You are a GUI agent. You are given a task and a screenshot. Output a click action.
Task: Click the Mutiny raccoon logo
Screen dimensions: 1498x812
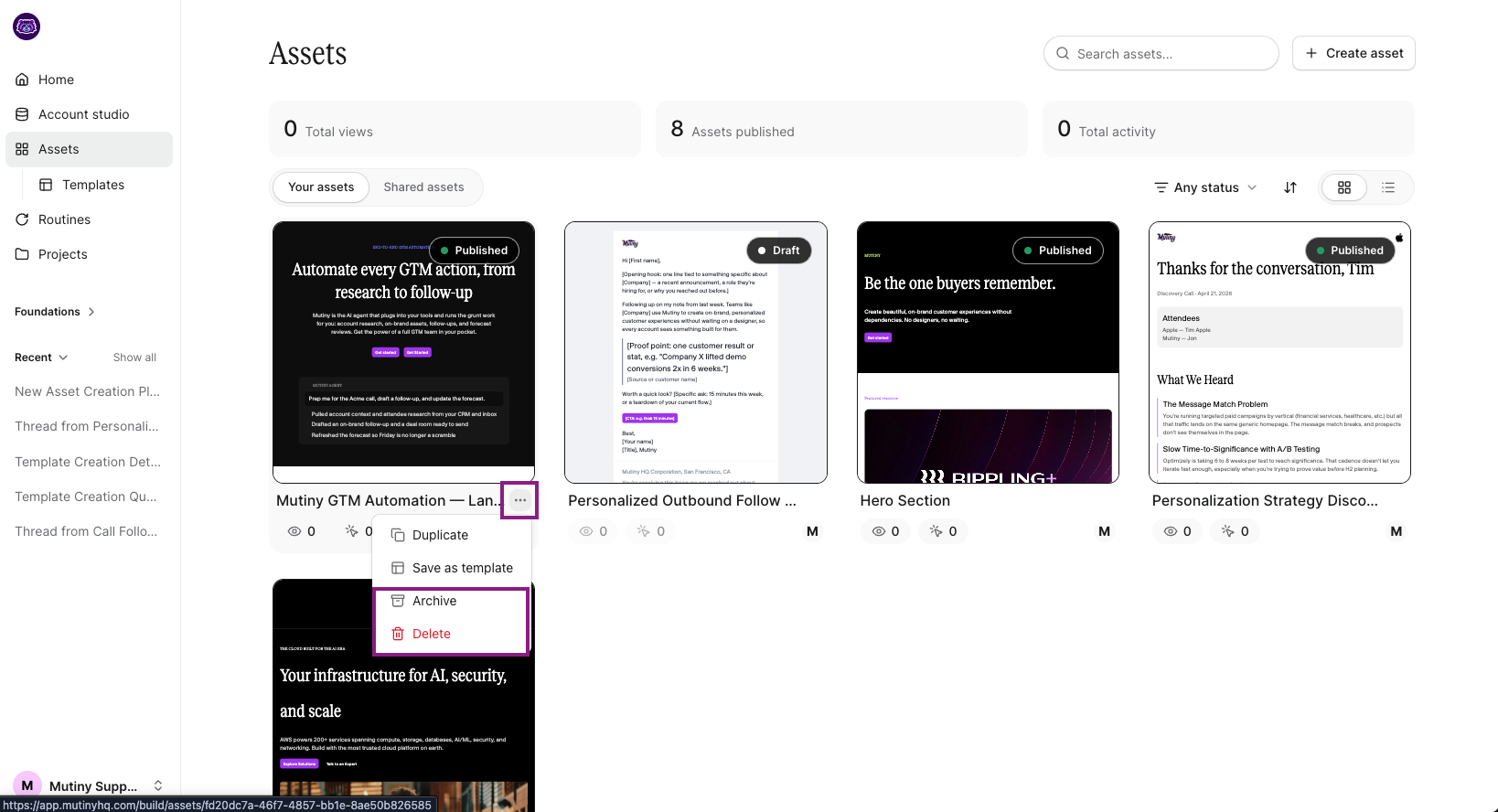pos(27,27)
